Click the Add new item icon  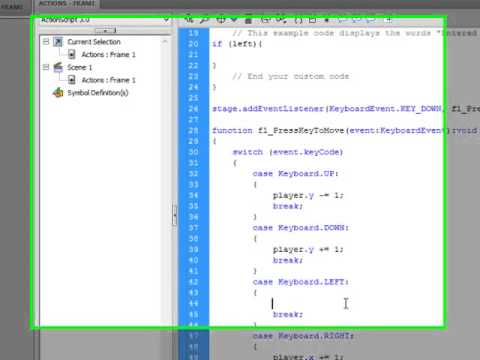click(189, 20)
